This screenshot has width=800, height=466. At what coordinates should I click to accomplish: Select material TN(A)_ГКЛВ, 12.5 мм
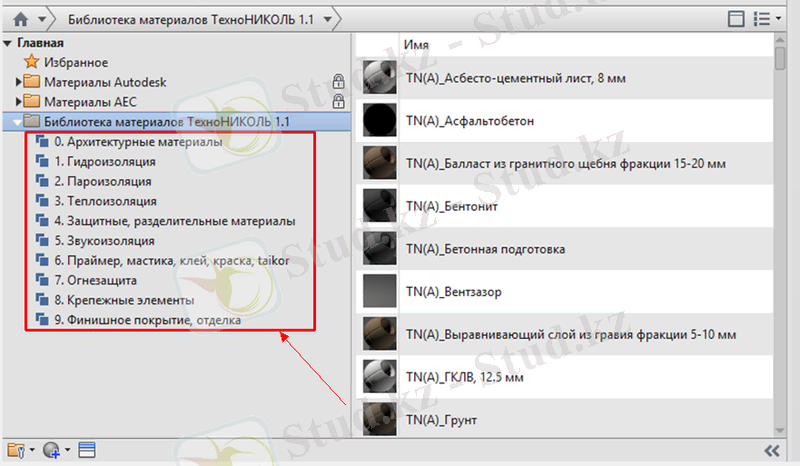(x=465, y=377)
